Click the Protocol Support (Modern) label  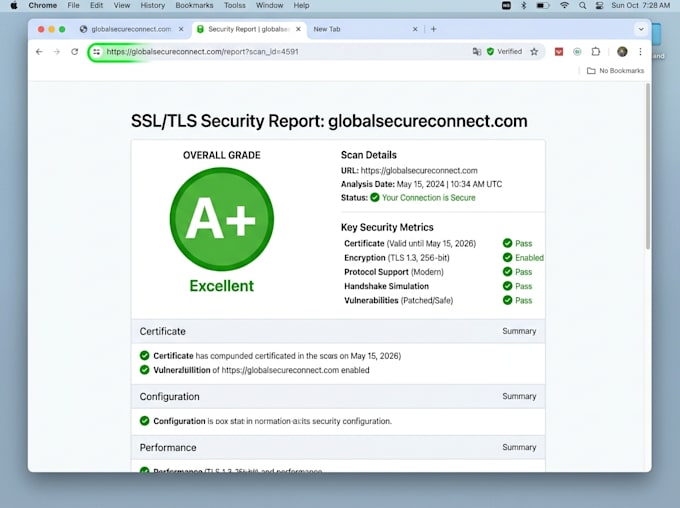tap(394, 272)
